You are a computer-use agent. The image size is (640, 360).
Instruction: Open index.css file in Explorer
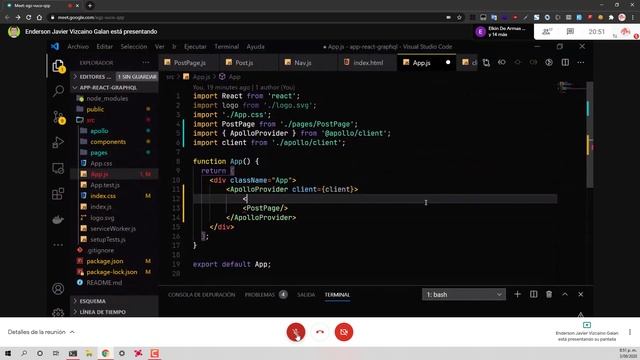pyautogui.click(x=114, y=196)
